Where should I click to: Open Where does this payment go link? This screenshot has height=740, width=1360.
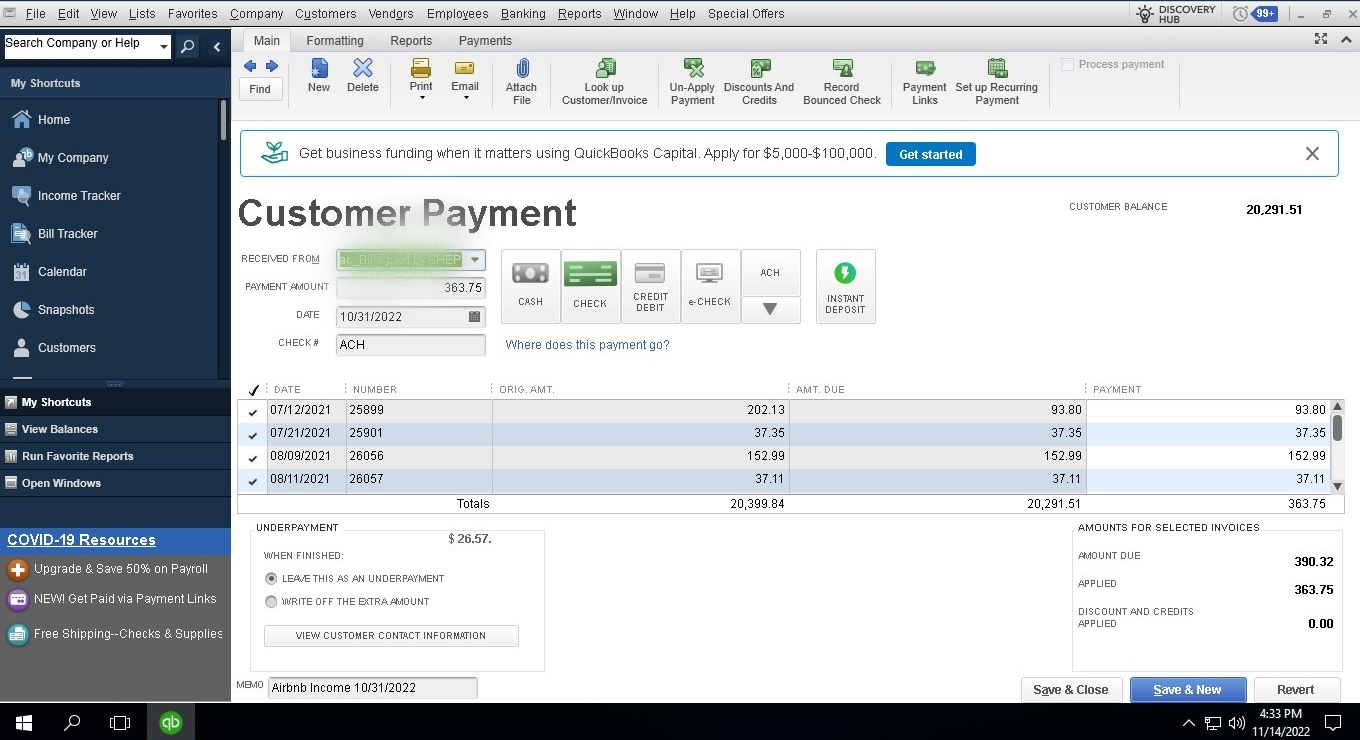587,345
